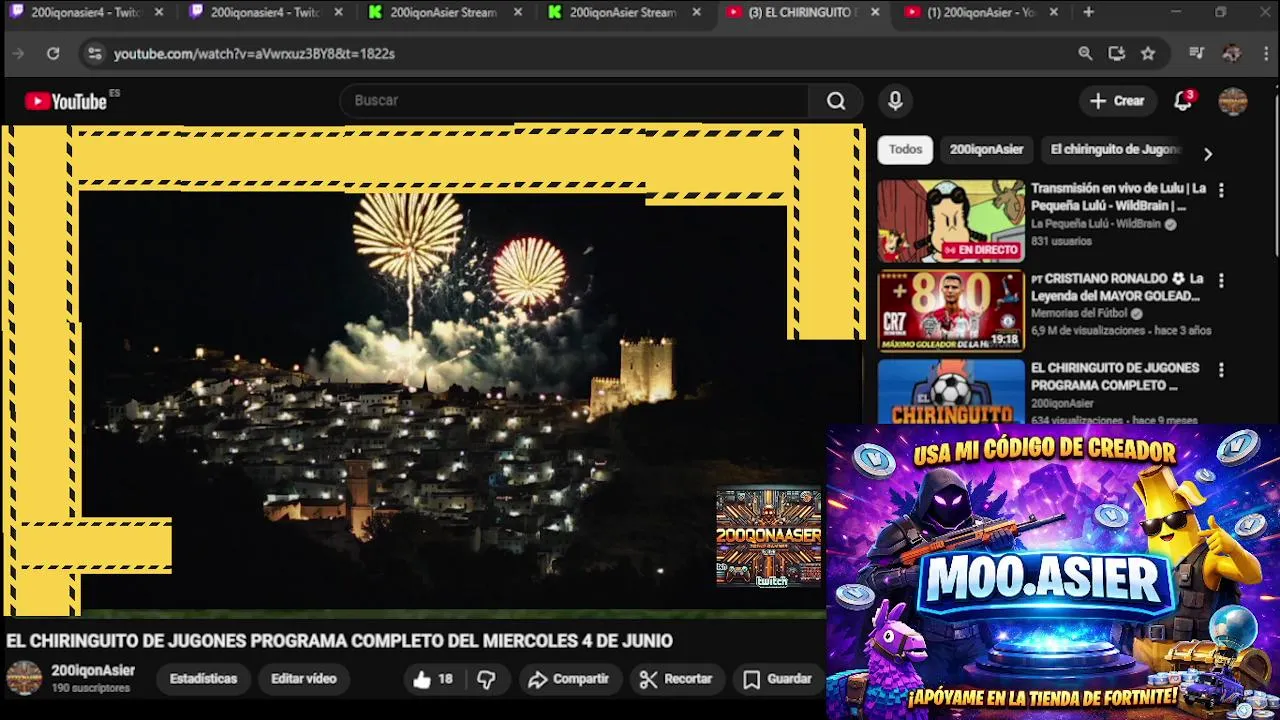Open EL CHIRINGUITO PROGRAMA COMPLETO sidebar title
Viewport: 1280px width, 720px height.
click(x=1115, y=377)
